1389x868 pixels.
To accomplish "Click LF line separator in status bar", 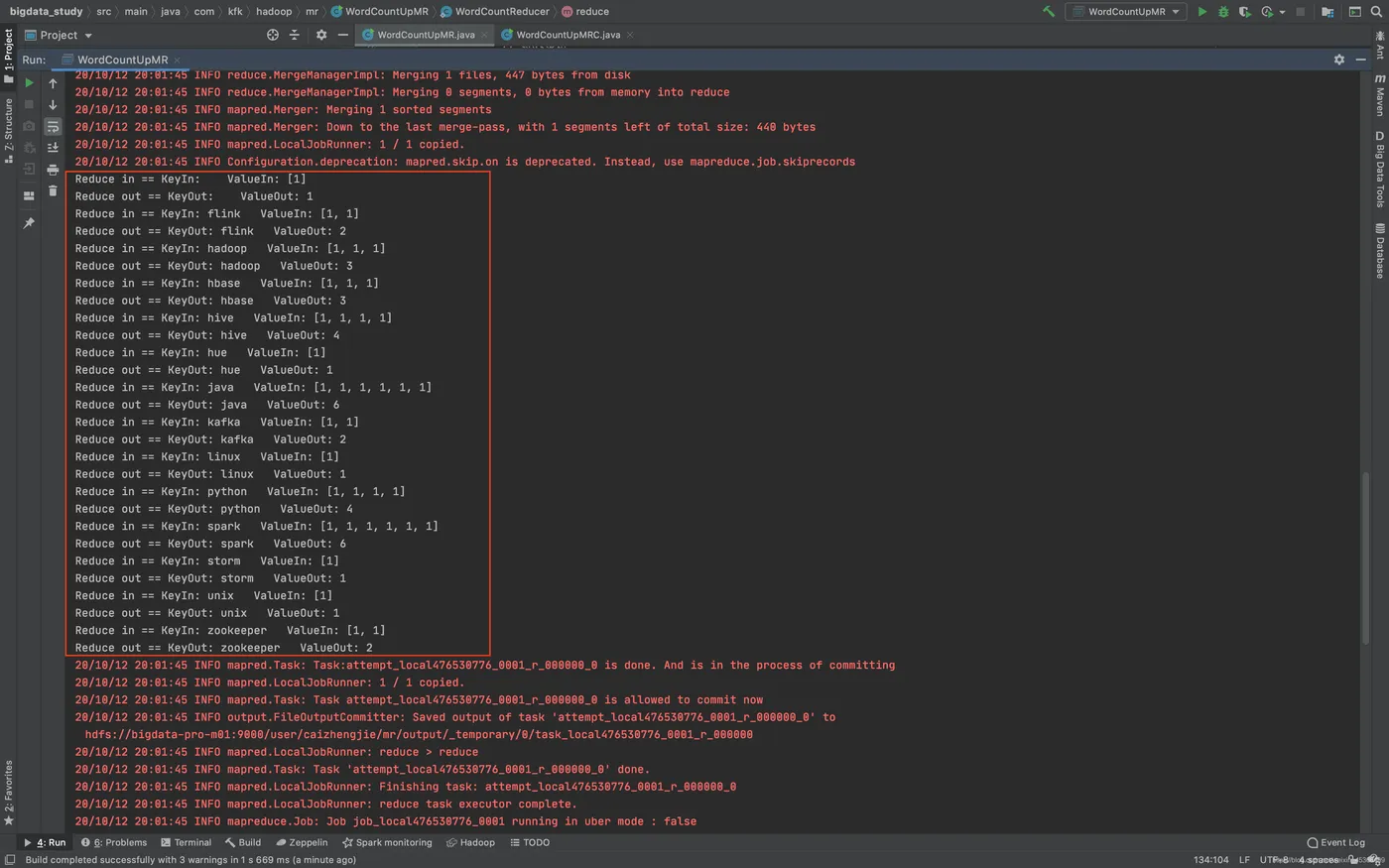I will coord(1244,860).
